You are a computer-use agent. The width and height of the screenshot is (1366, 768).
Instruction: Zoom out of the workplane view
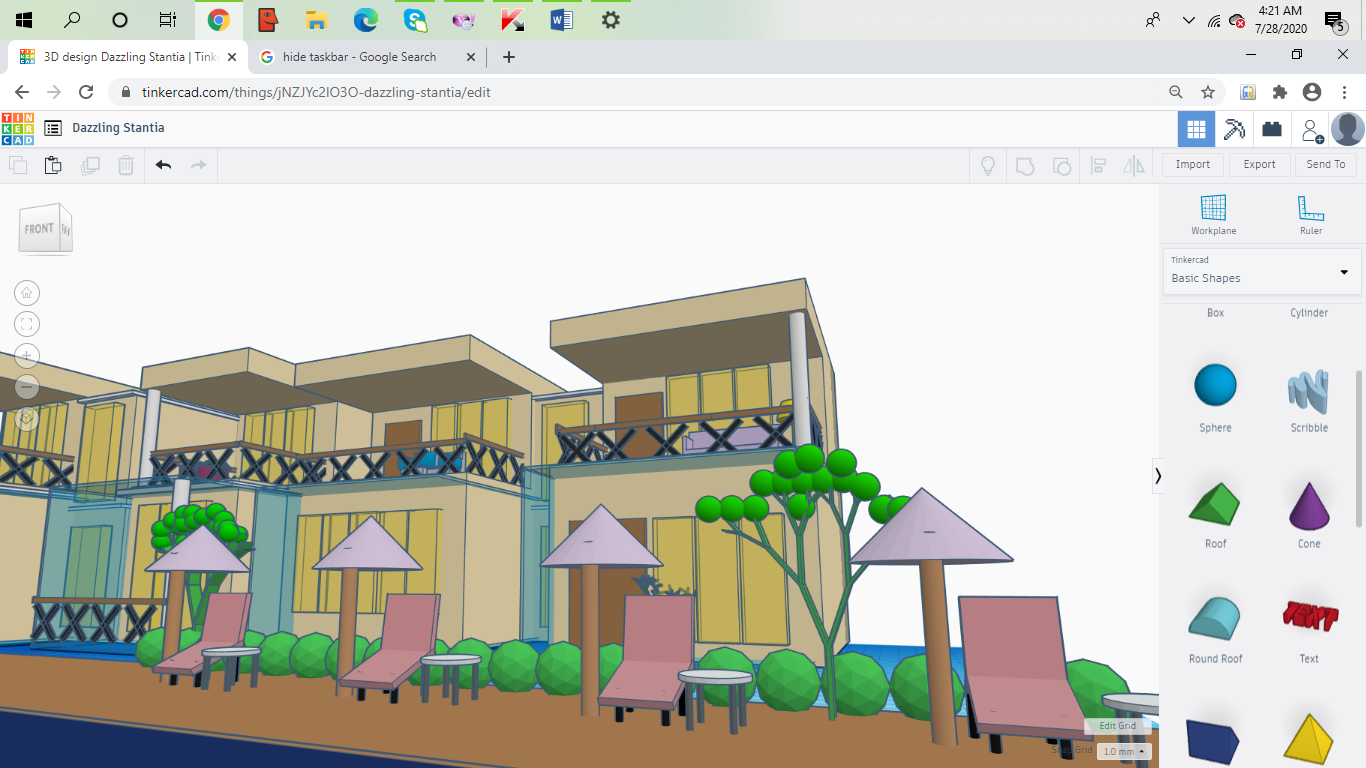point(27,387)
